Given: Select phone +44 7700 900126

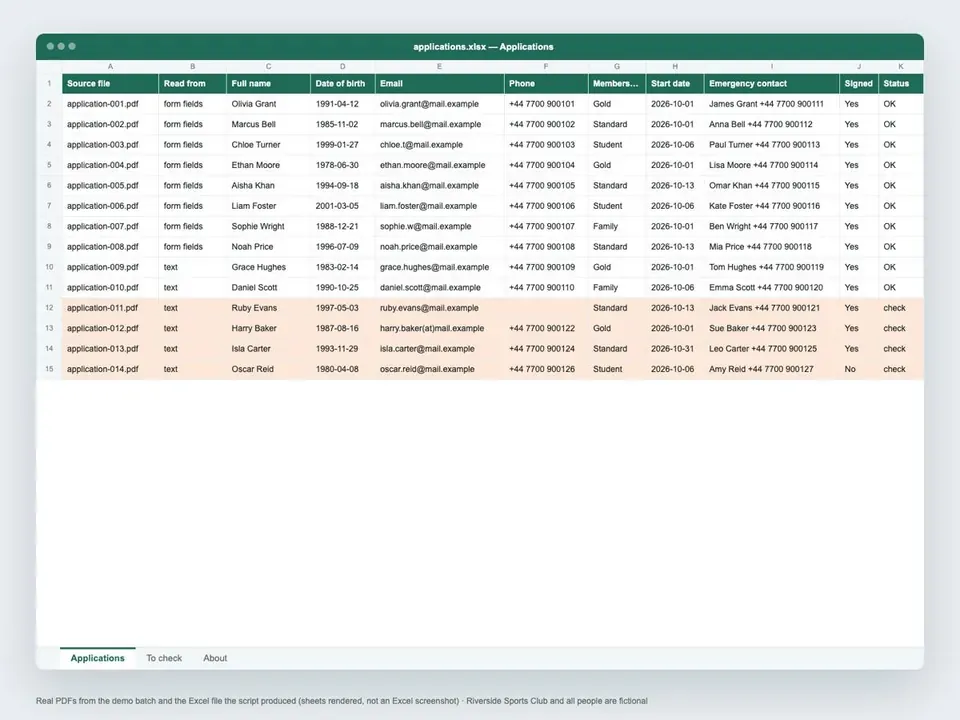Looking at the screenshot, I should 546,369.
